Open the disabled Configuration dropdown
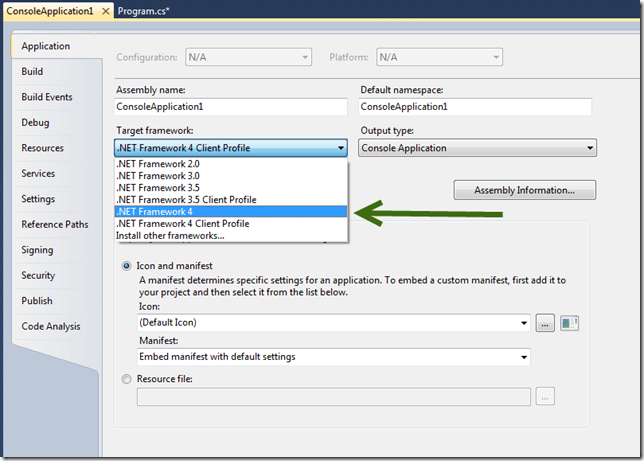 tap(248, 57)
